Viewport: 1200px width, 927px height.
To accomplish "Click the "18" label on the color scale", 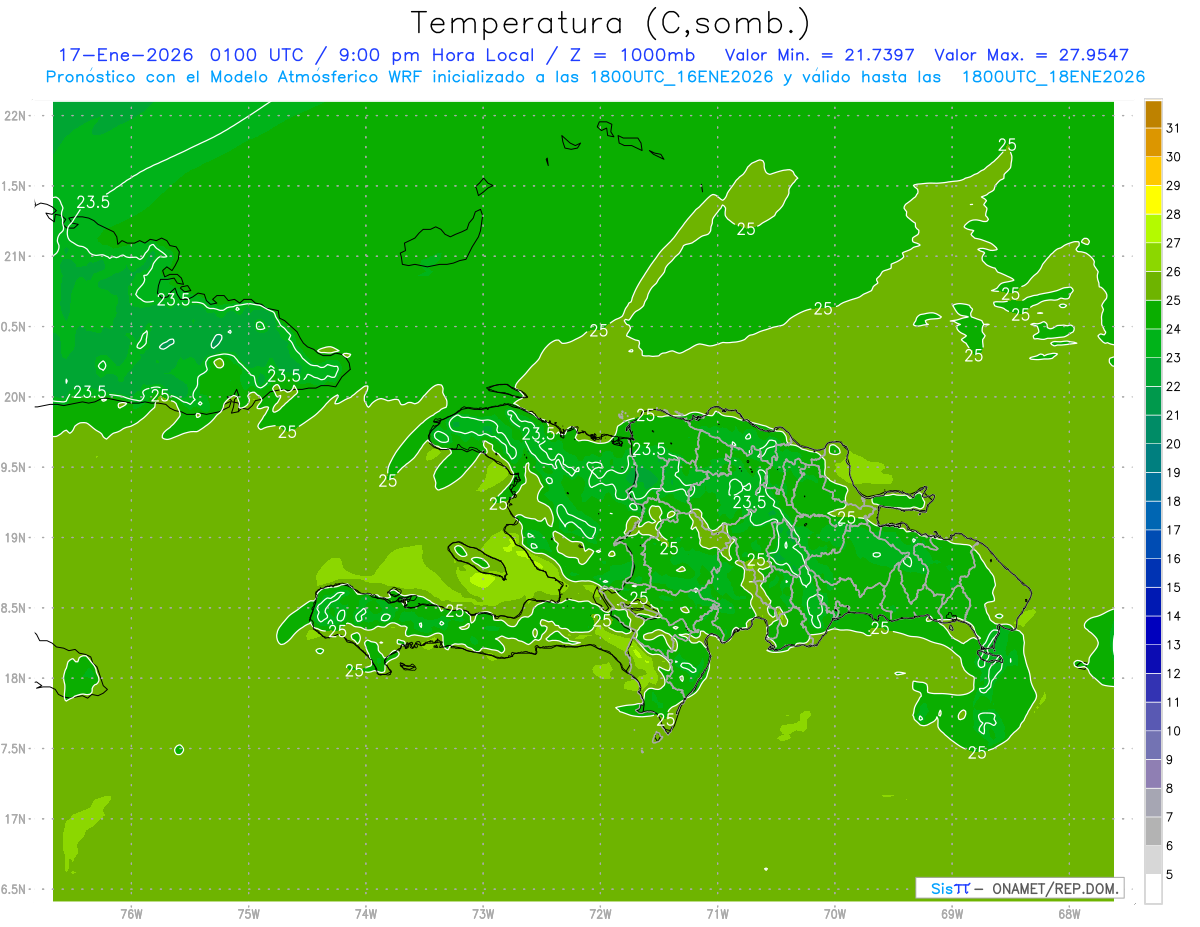I will 1174,501.
